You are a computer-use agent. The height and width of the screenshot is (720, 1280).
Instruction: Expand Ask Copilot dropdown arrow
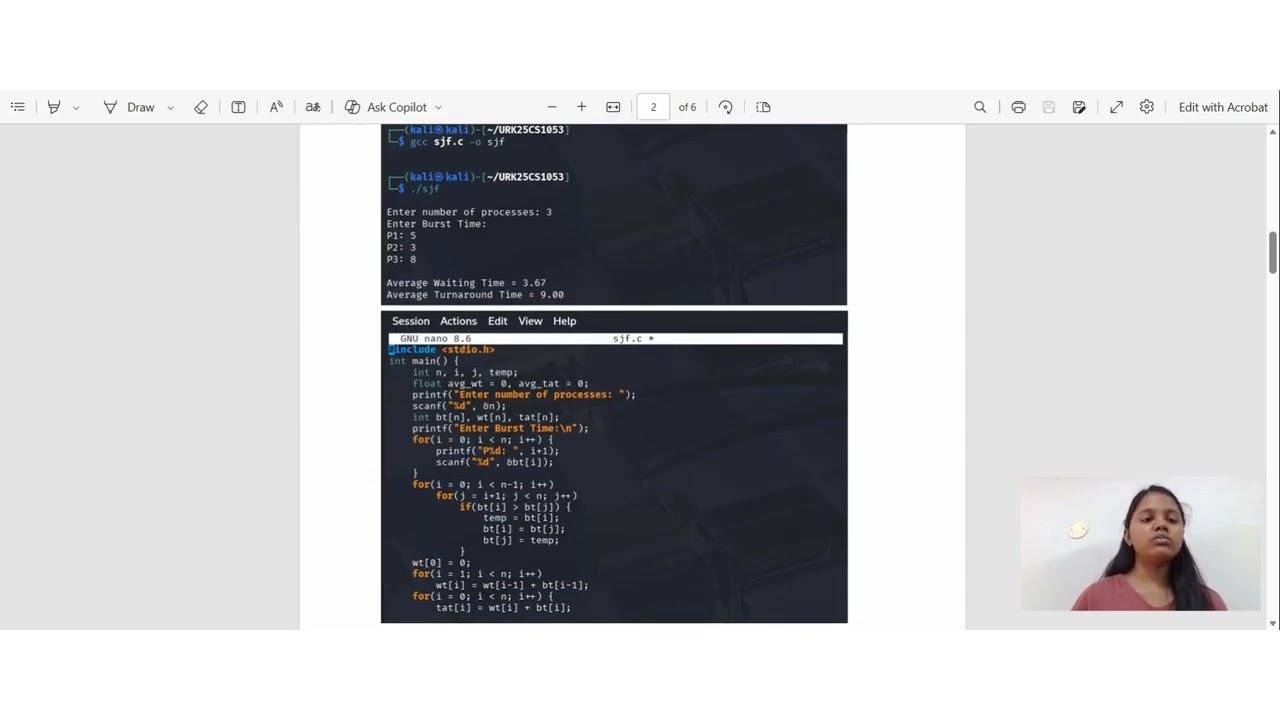pyautogui.click(x=438, y=107)
